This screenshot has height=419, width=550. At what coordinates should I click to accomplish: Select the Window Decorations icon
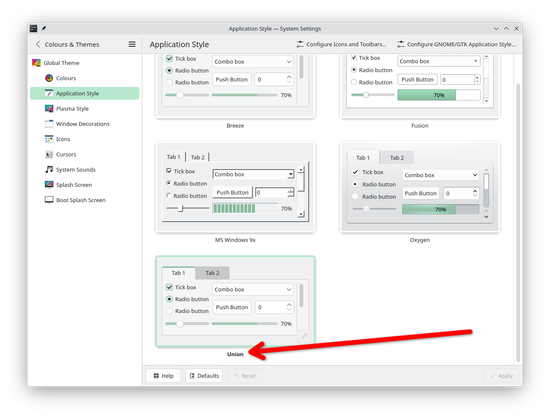tap(49, 124)
